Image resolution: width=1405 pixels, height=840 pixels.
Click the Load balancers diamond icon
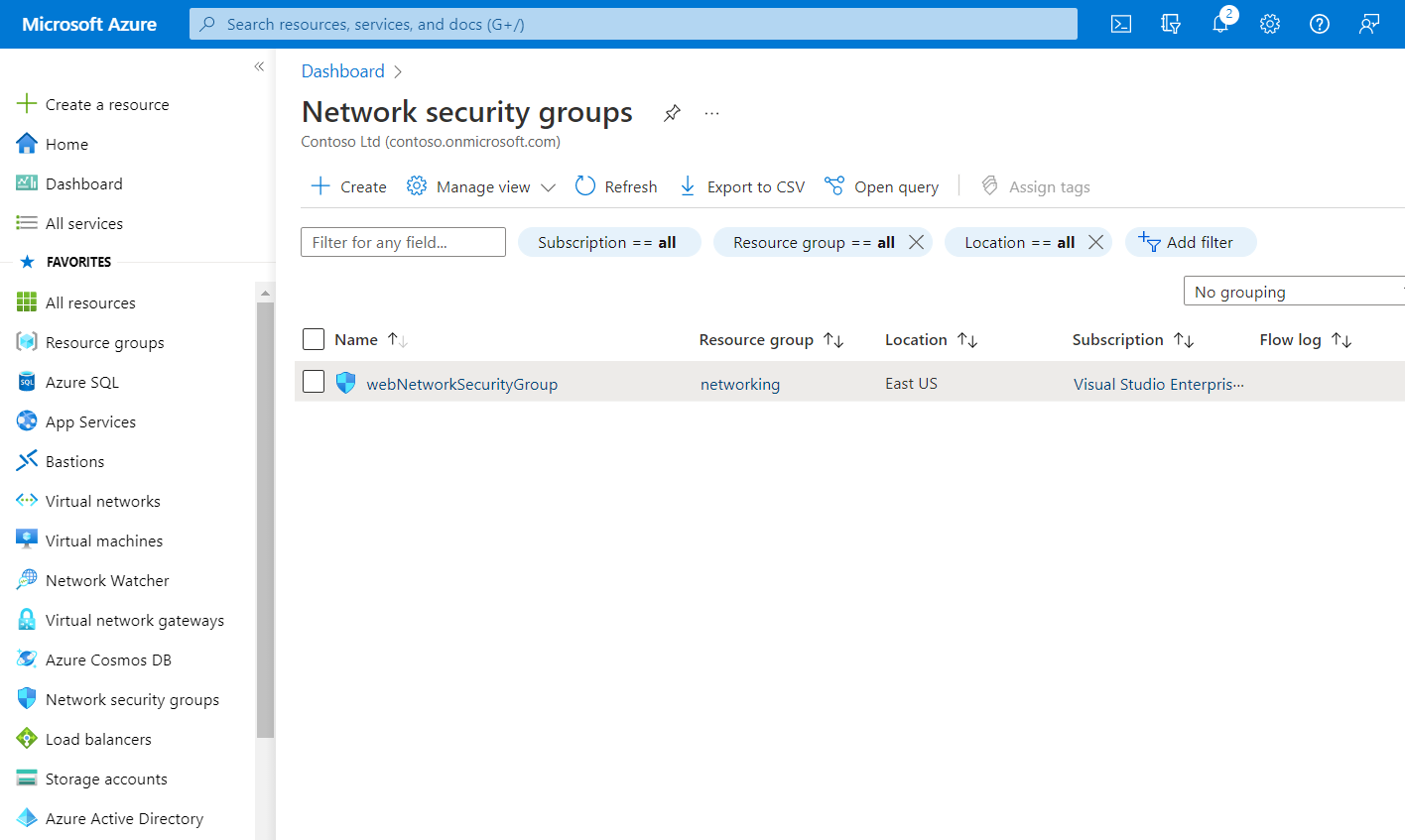click(x=27, y=739)
